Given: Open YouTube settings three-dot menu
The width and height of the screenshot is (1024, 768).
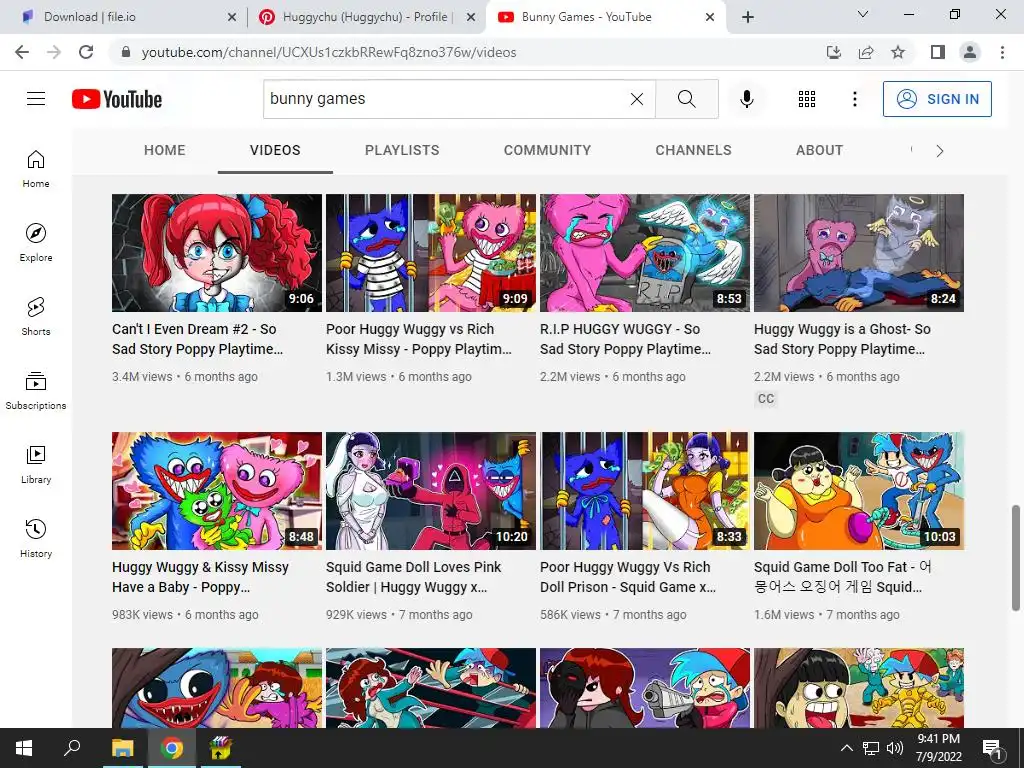Looking at the screenshot, I should 854,99.
